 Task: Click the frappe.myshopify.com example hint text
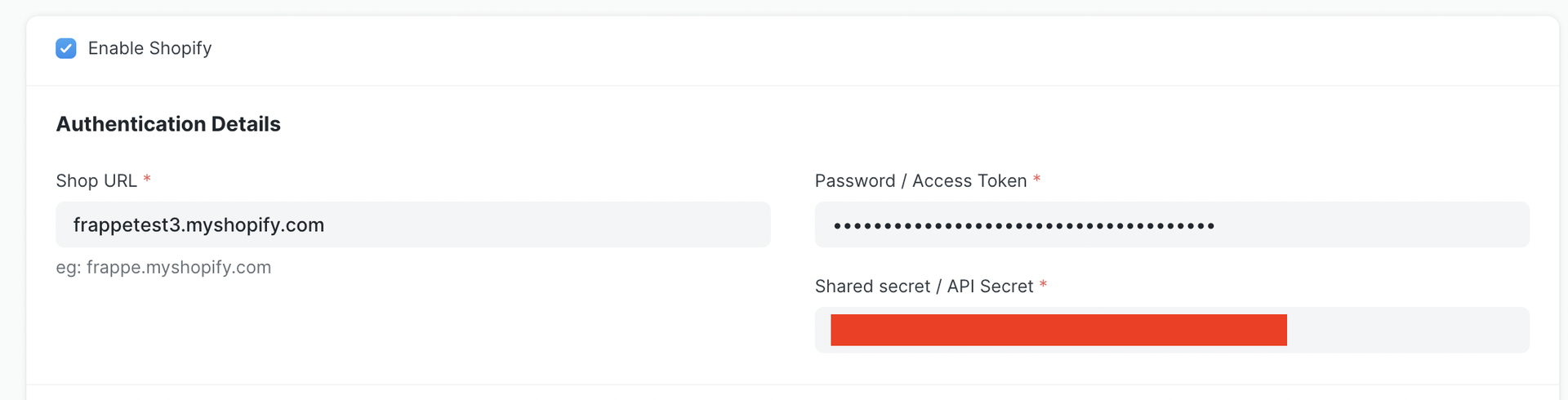coord(163,268)
